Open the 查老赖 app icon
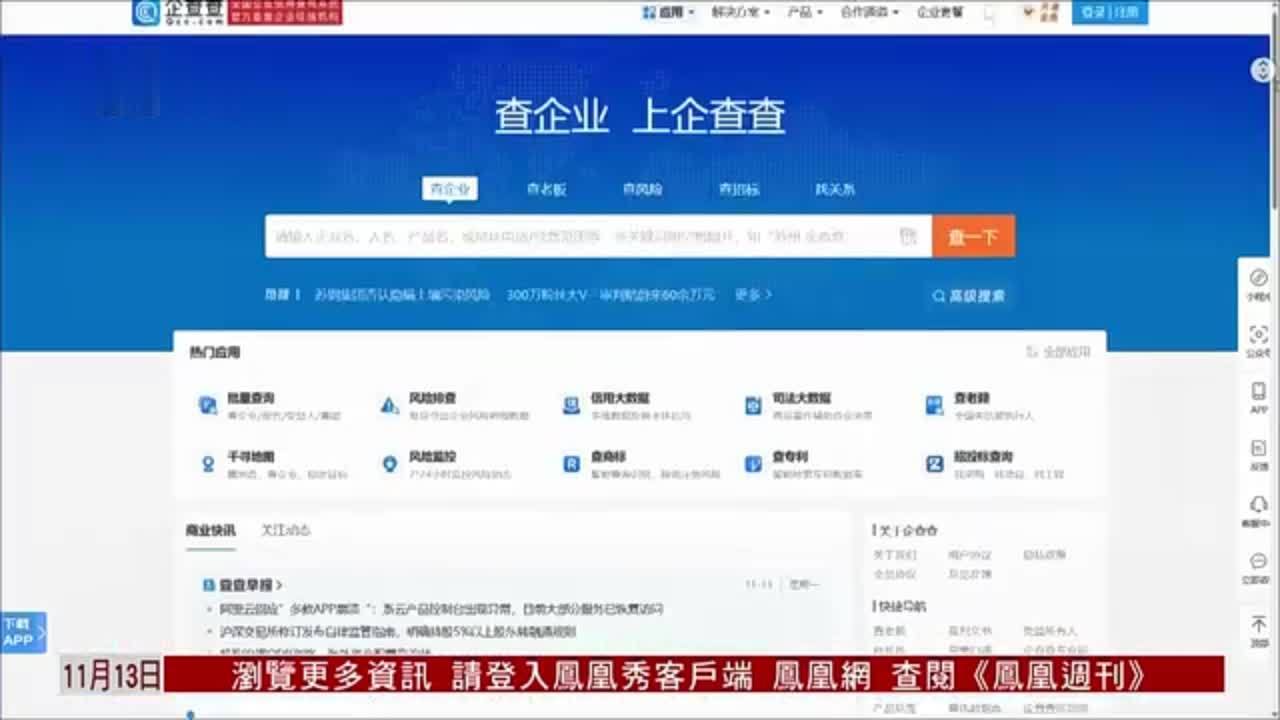The height and width of the screenshot is (720, 1280). point(934,405)
